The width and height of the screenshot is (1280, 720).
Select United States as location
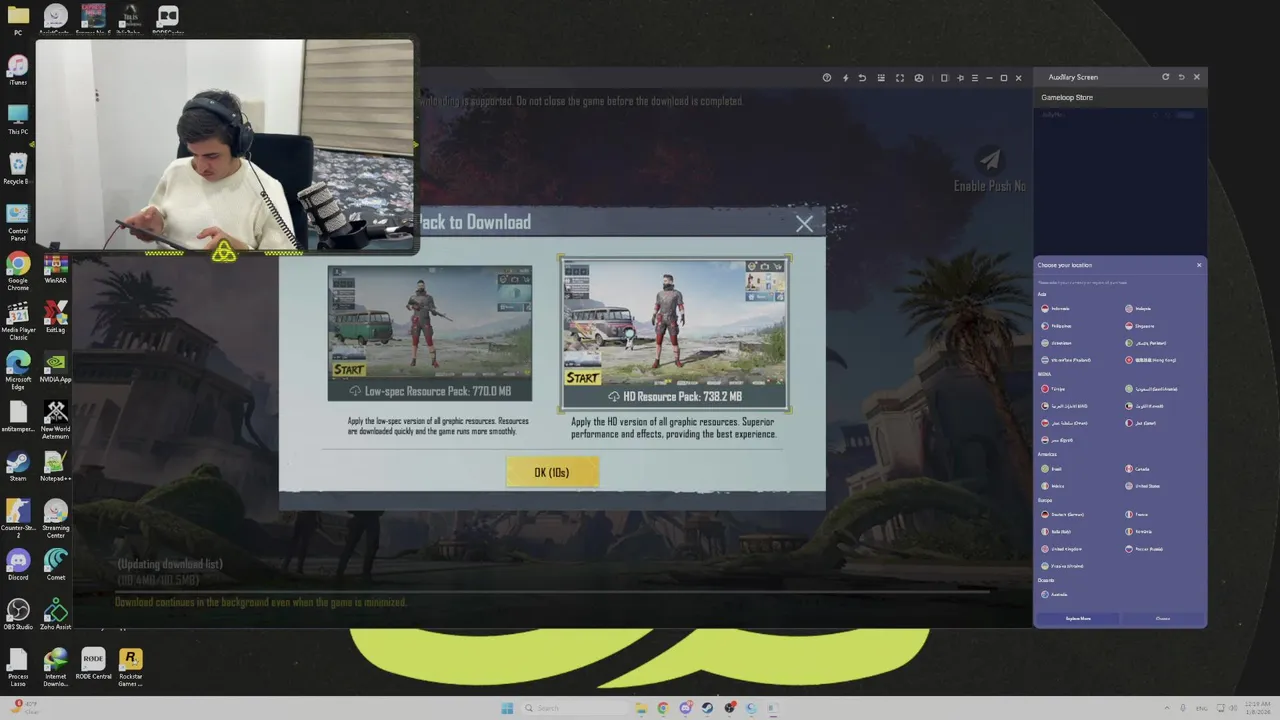[x=1143, y=486]
